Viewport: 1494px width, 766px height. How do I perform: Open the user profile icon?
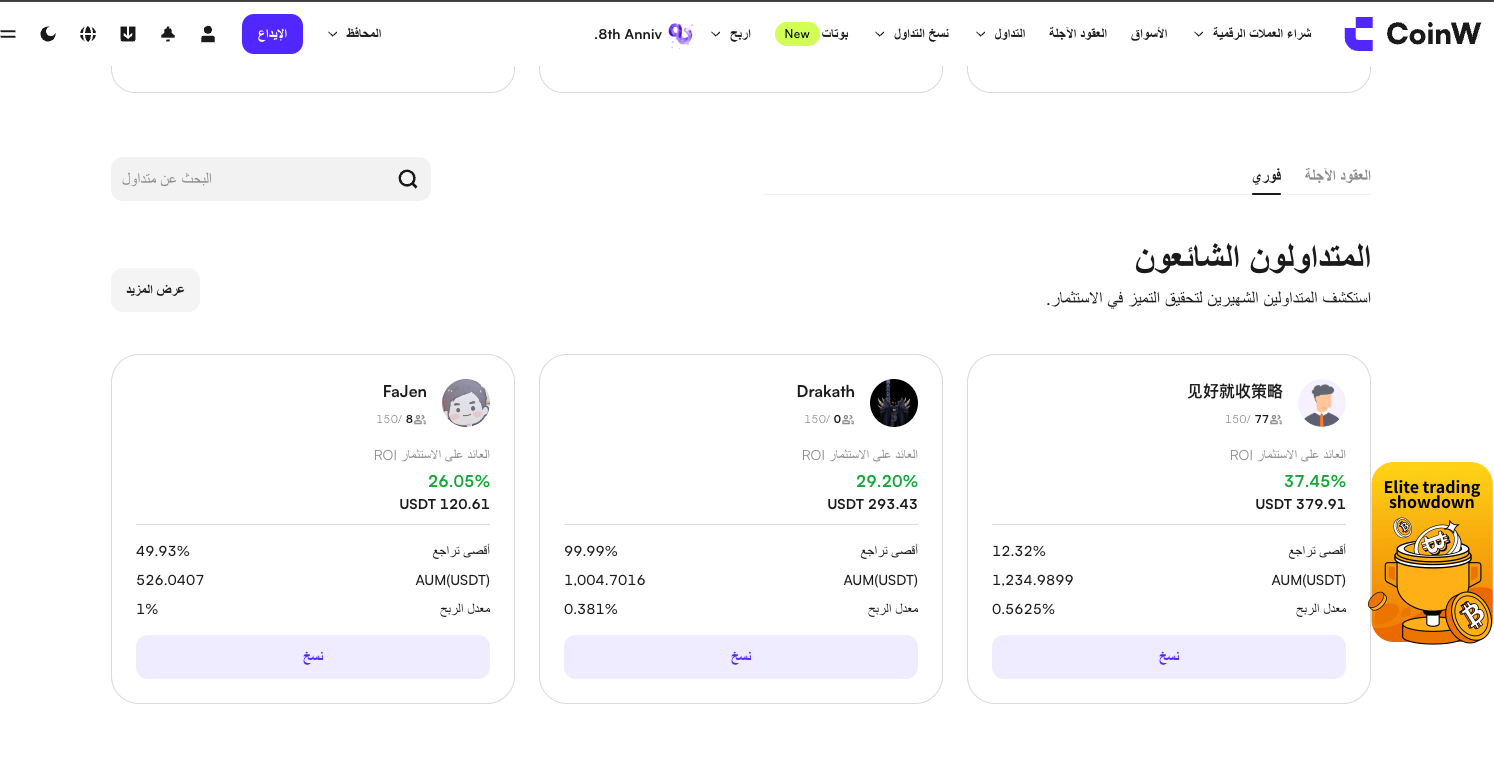[x=208, y=34]
